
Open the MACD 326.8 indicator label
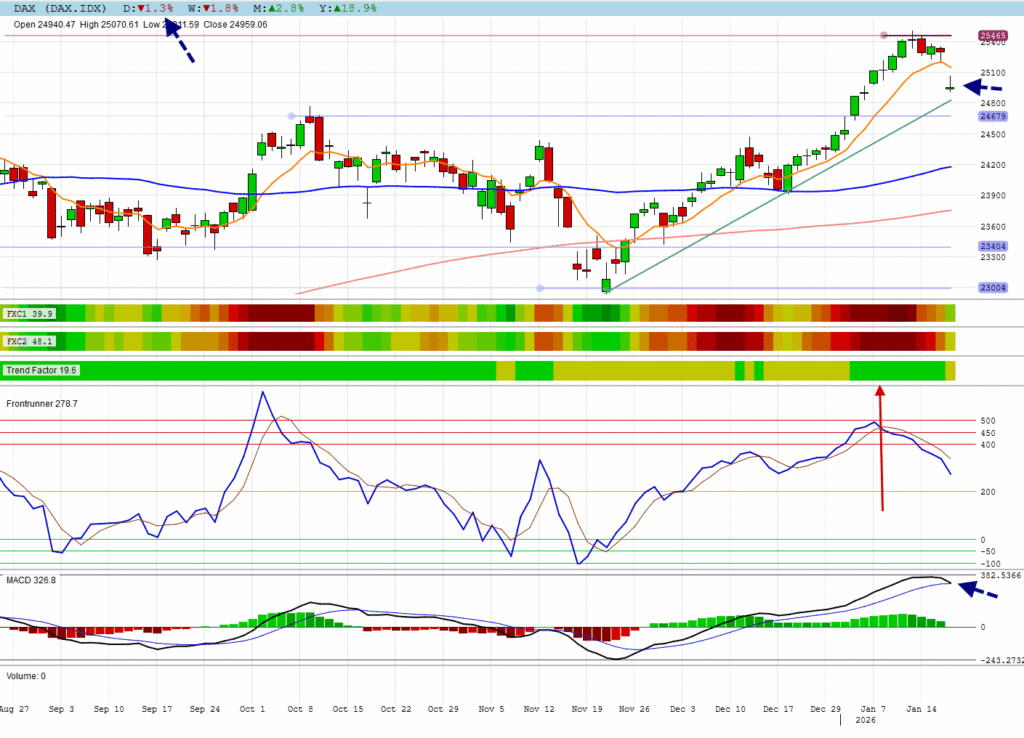[30, 580]
